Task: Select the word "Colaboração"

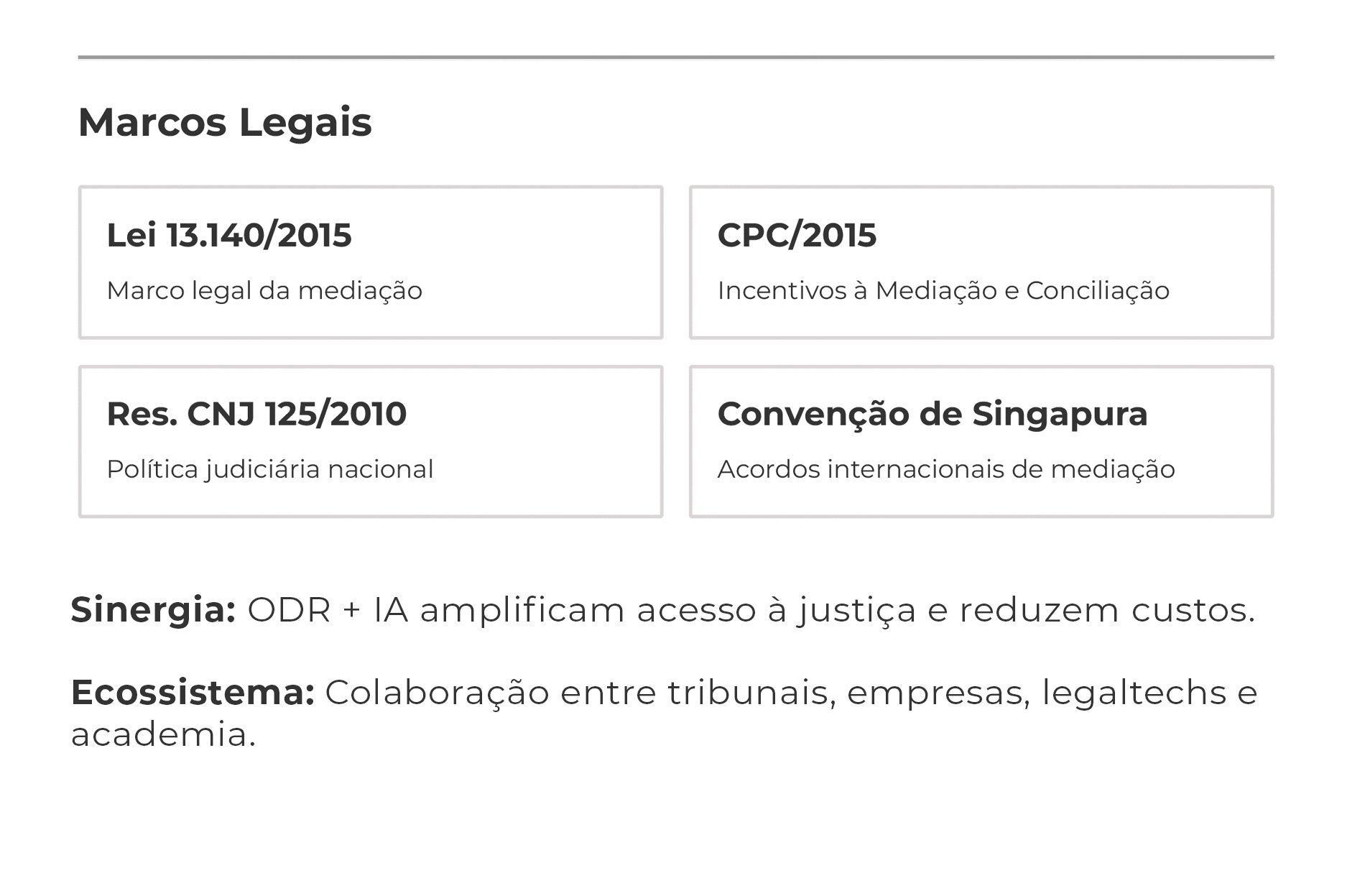Action: point(438,693)
